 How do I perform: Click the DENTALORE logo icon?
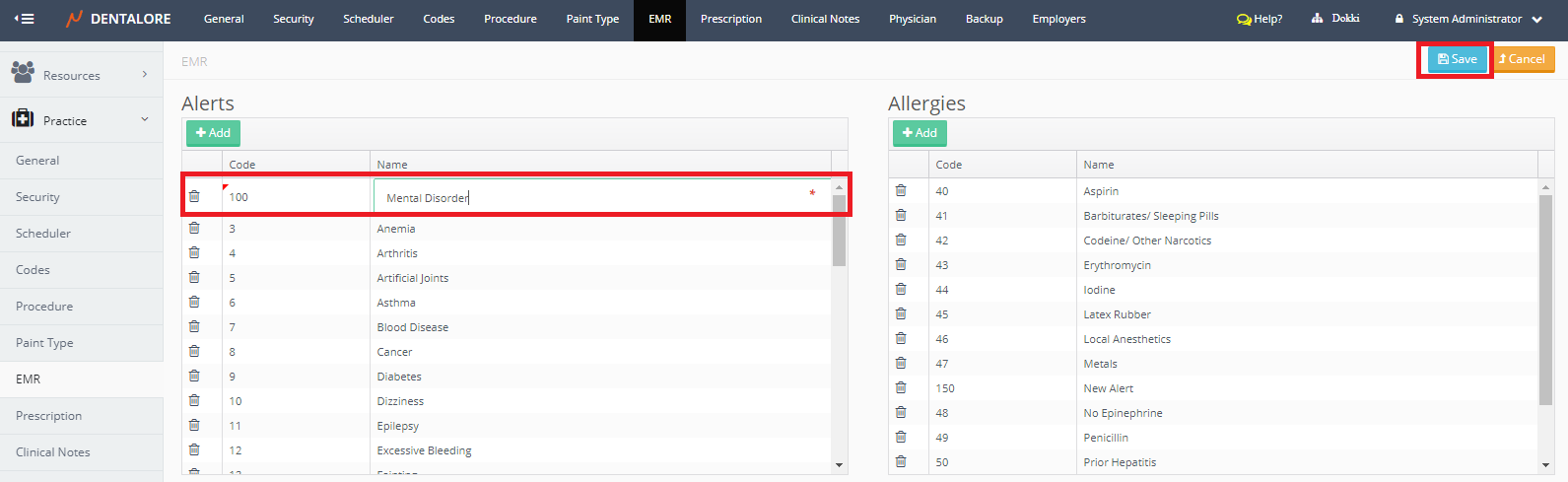coord(74,19)
